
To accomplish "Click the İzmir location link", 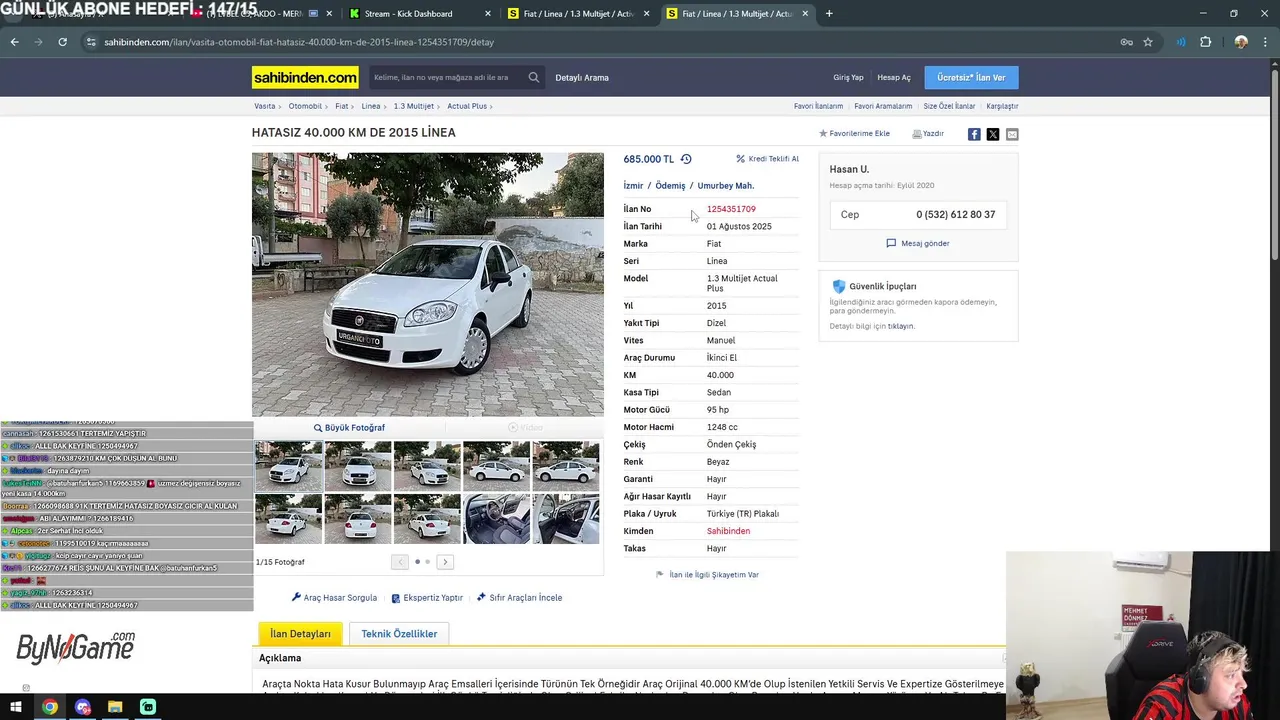I will [633, 186].
